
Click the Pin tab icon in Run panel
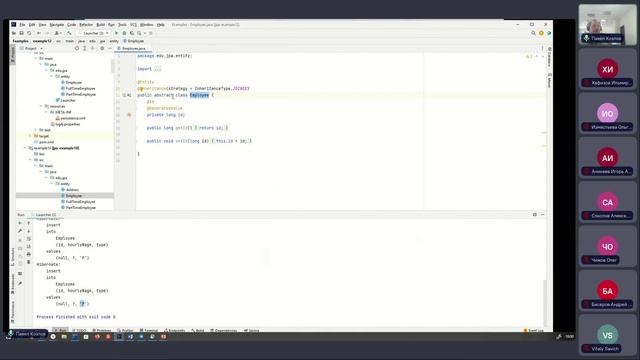20,283
